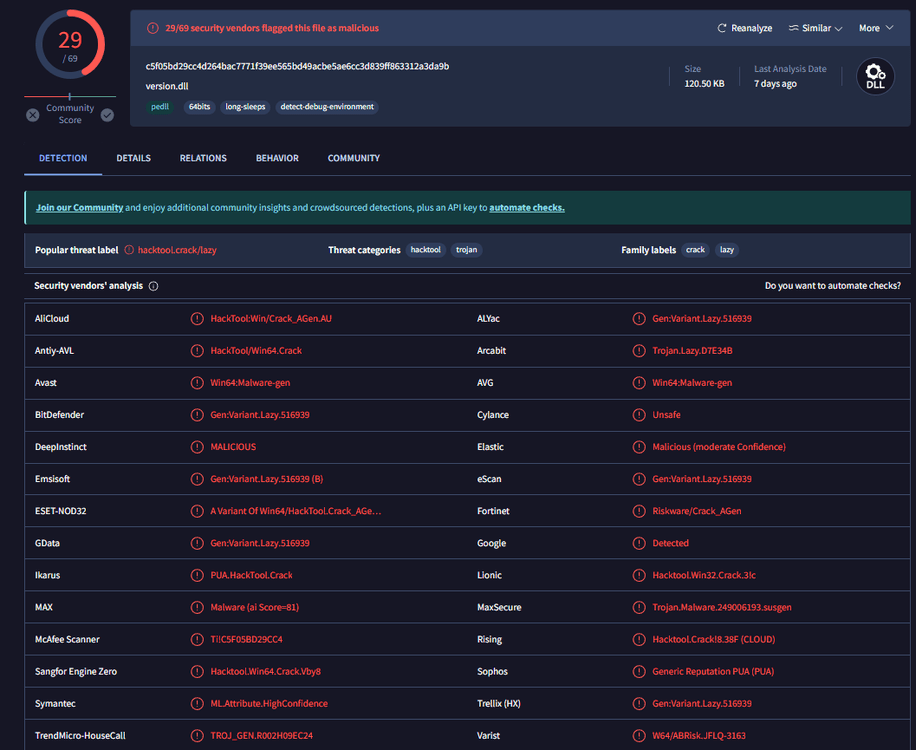
Task: Switch to the Details tab
Action: coord(133,158)
